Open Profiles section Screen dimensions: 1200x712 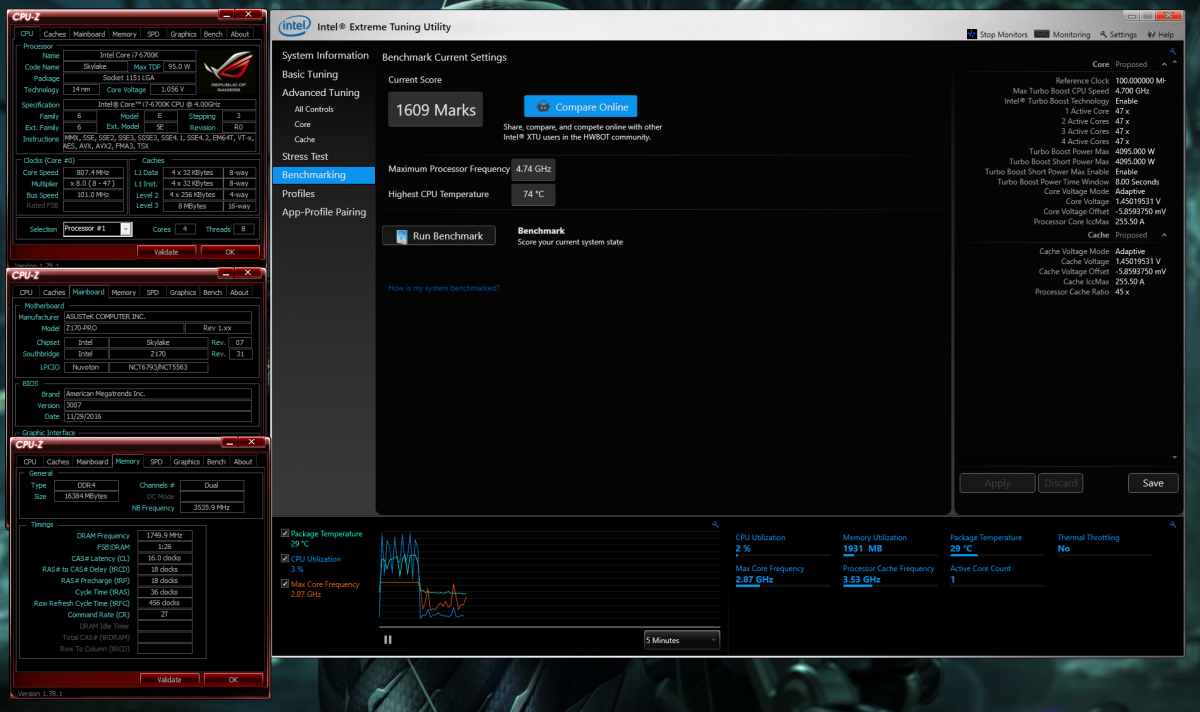pos(298,193)
